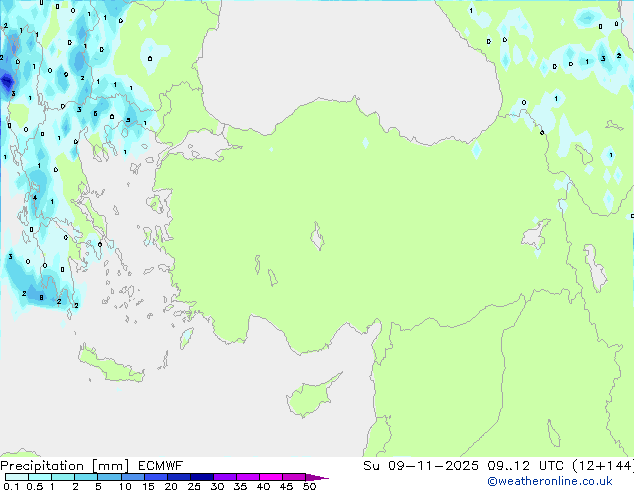Image resolution: width=634 pixels, height=490 pixels.
Task: Click the date "09-11-2025" text
Action: (433, 466)
